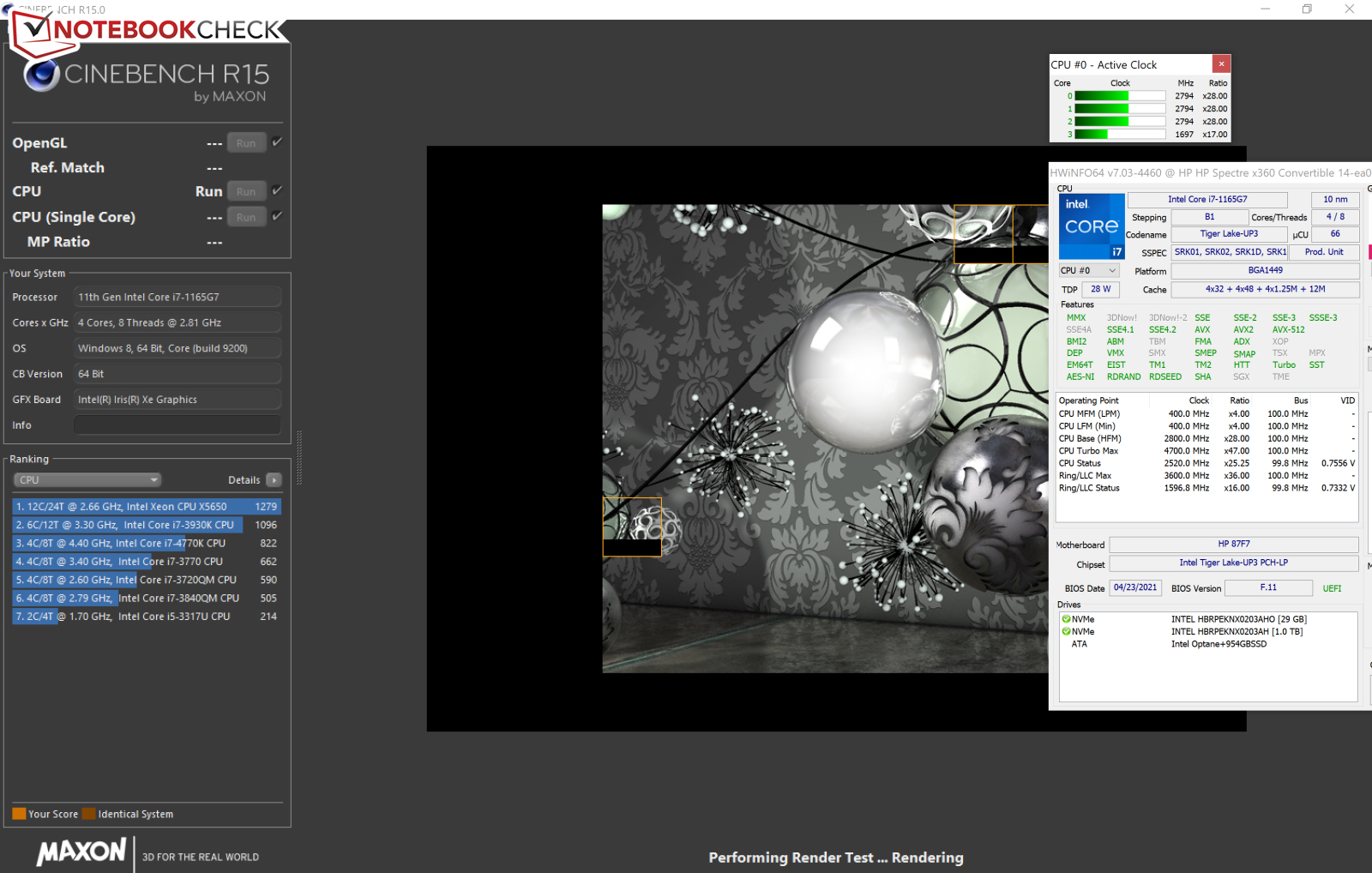Toggle the CPU test checkbox
Screen dimensions: 1372x873
click(x=277, y=190)
